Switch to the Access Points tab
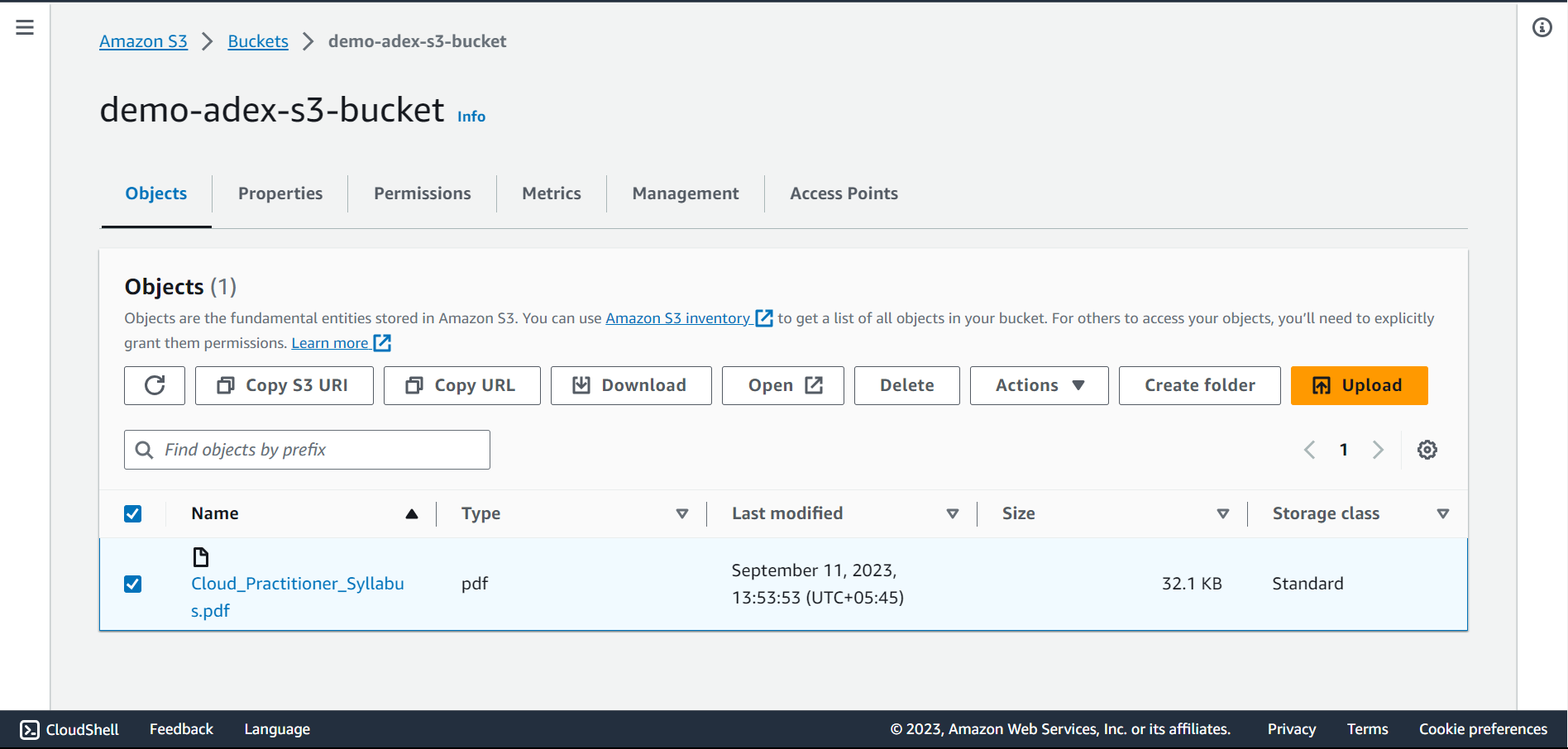 coord(844,193)
